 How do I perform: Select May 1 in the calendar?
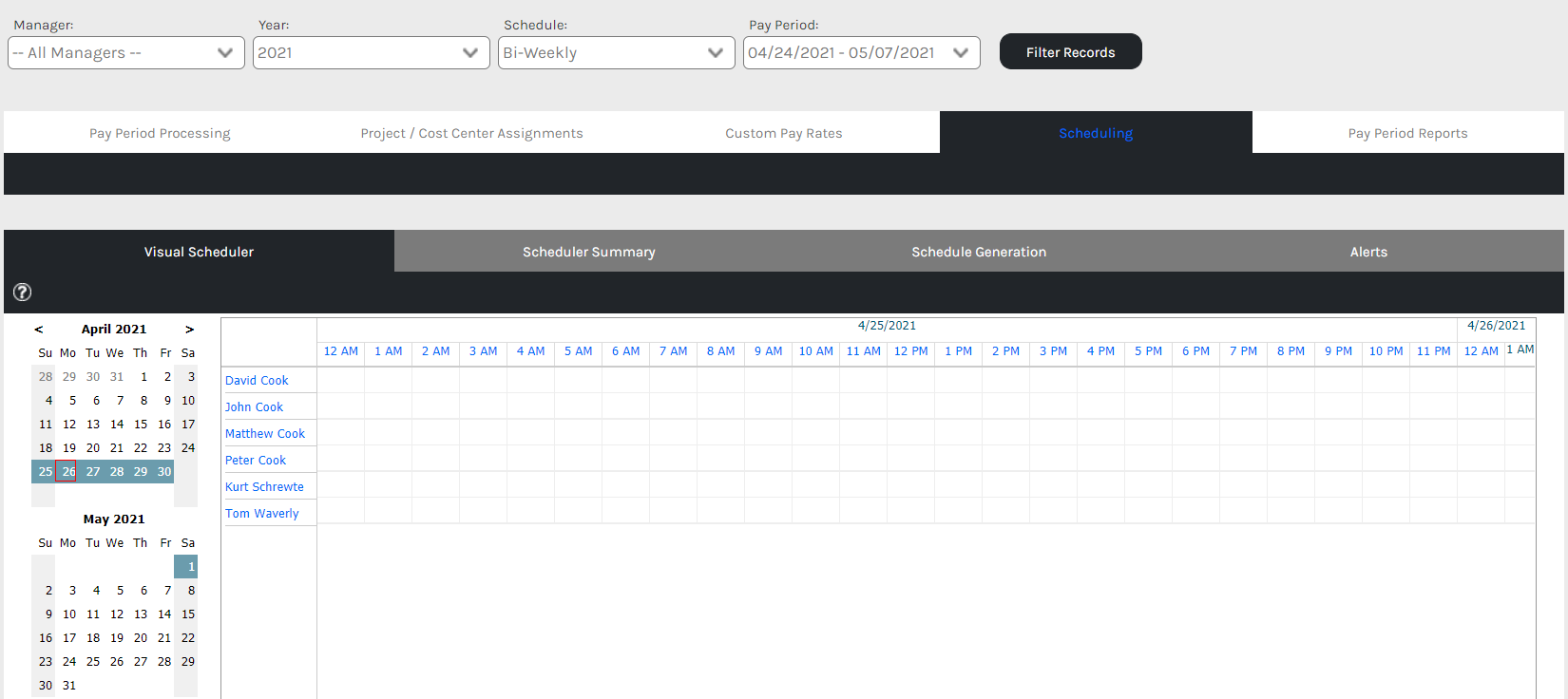point(188,567)
